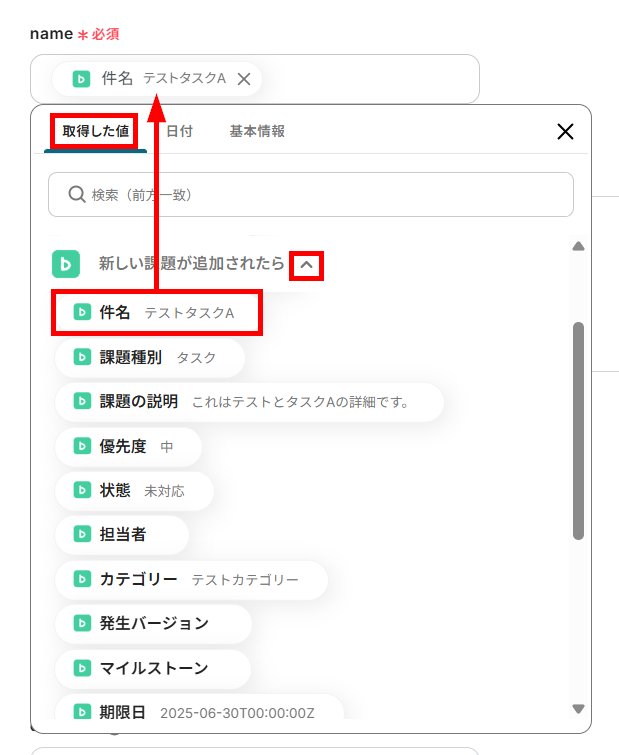Click the vertical scrollbar thumb

[x=578, y=430]
